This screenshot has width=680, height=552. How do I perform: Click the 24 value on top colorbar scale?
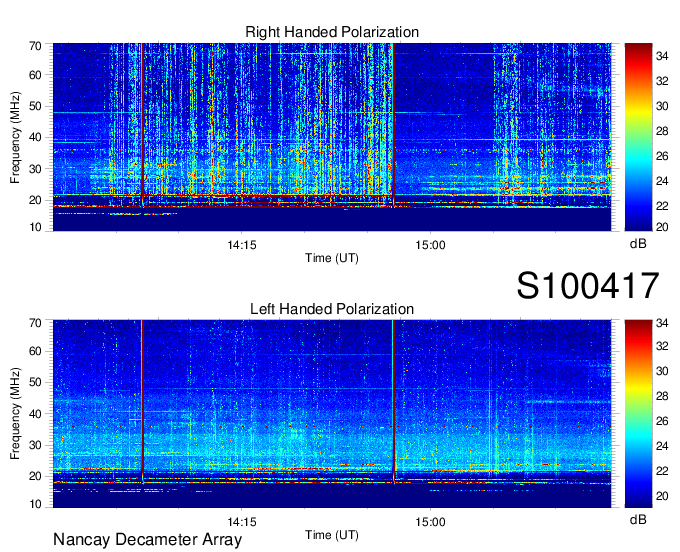(662, 181)
